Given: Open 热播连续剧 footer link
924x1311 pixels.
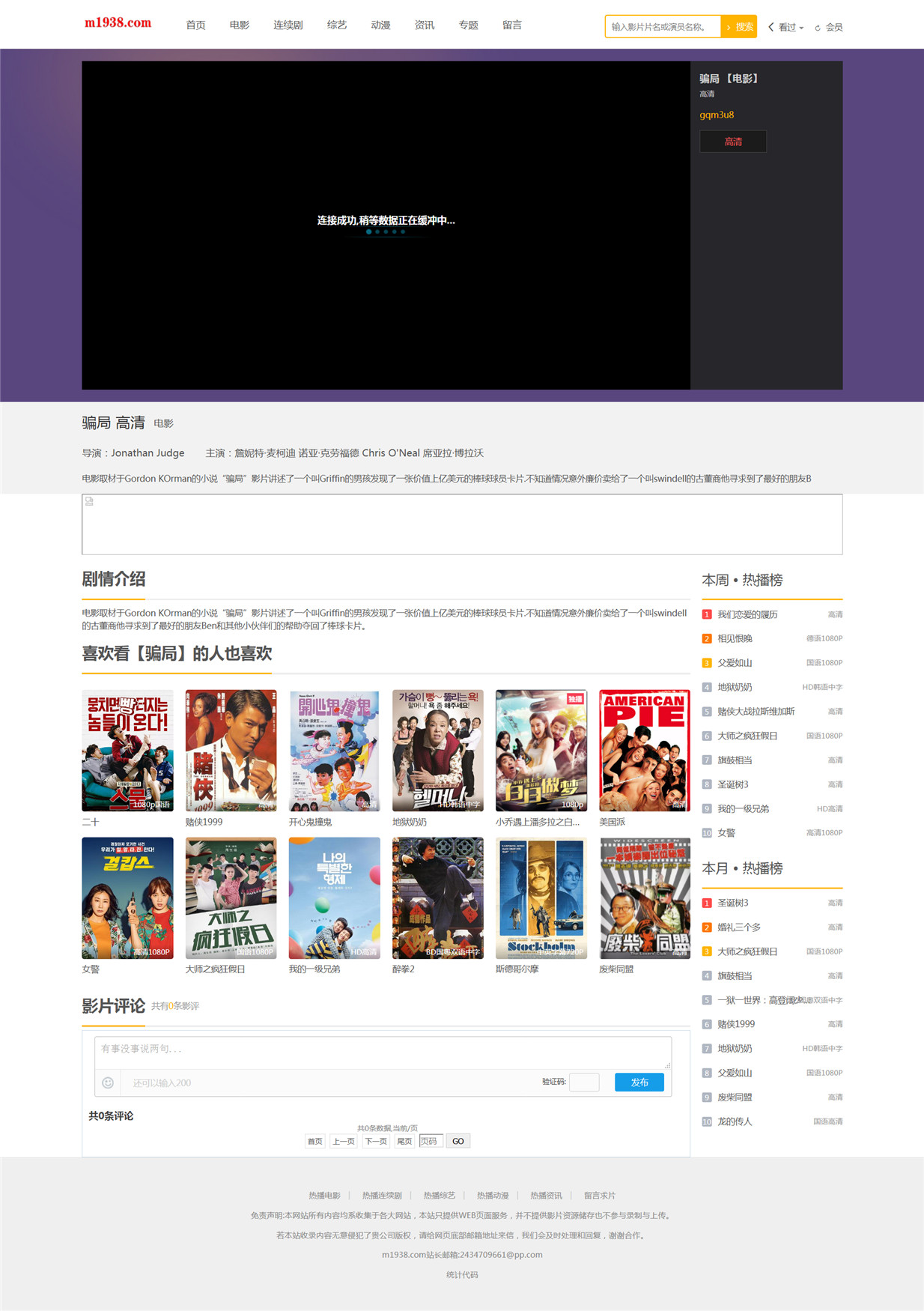Looking at the screenshot, I should click(382, 1196).
